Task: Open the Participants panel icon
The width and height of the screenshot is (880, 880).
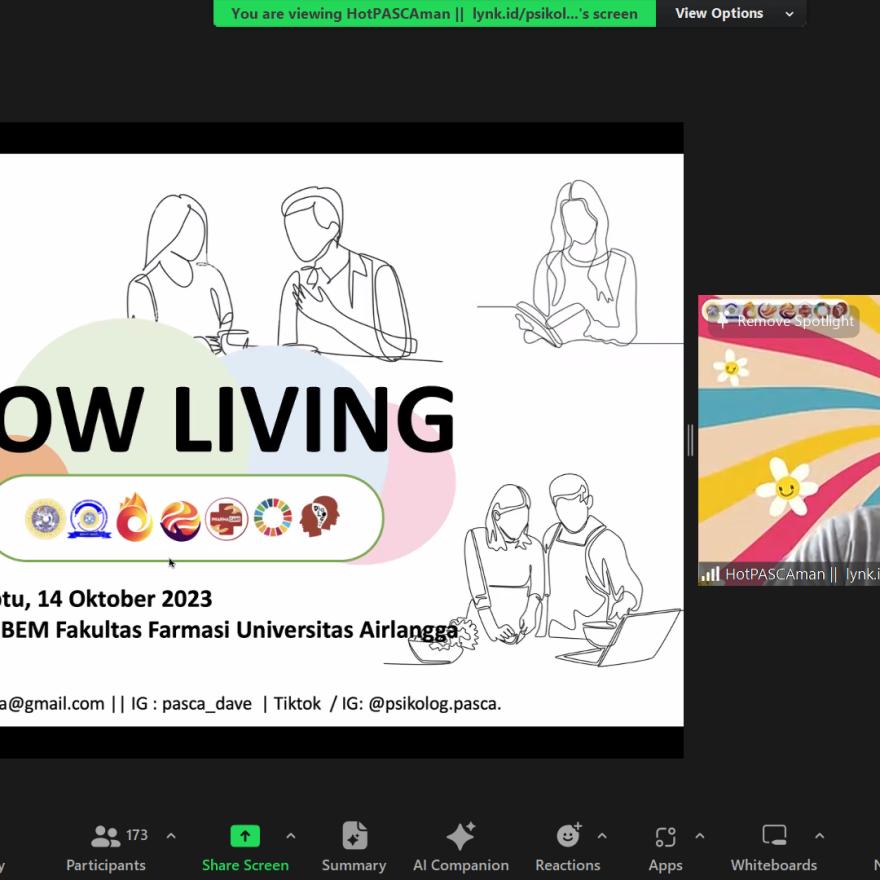Action: 106,836
